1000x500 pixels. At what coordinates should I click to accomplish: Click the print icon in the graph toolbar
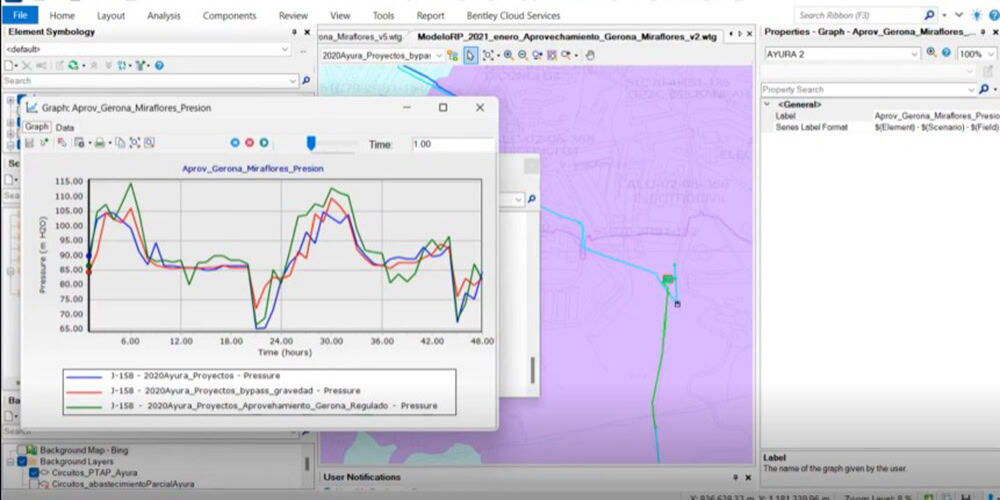point(99,144)
